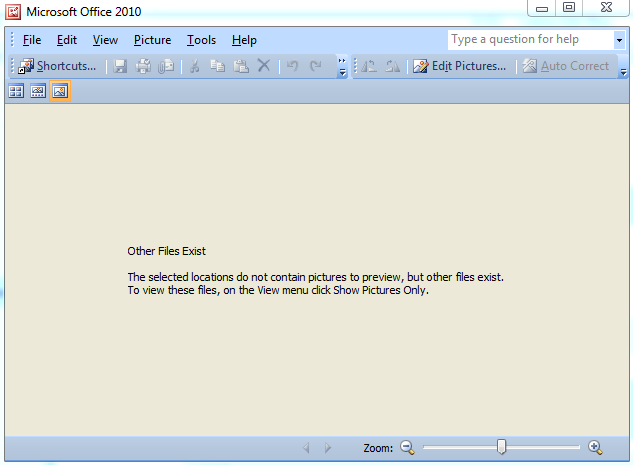
Task: Click the zoom slider handle
Action: [501, 447]
